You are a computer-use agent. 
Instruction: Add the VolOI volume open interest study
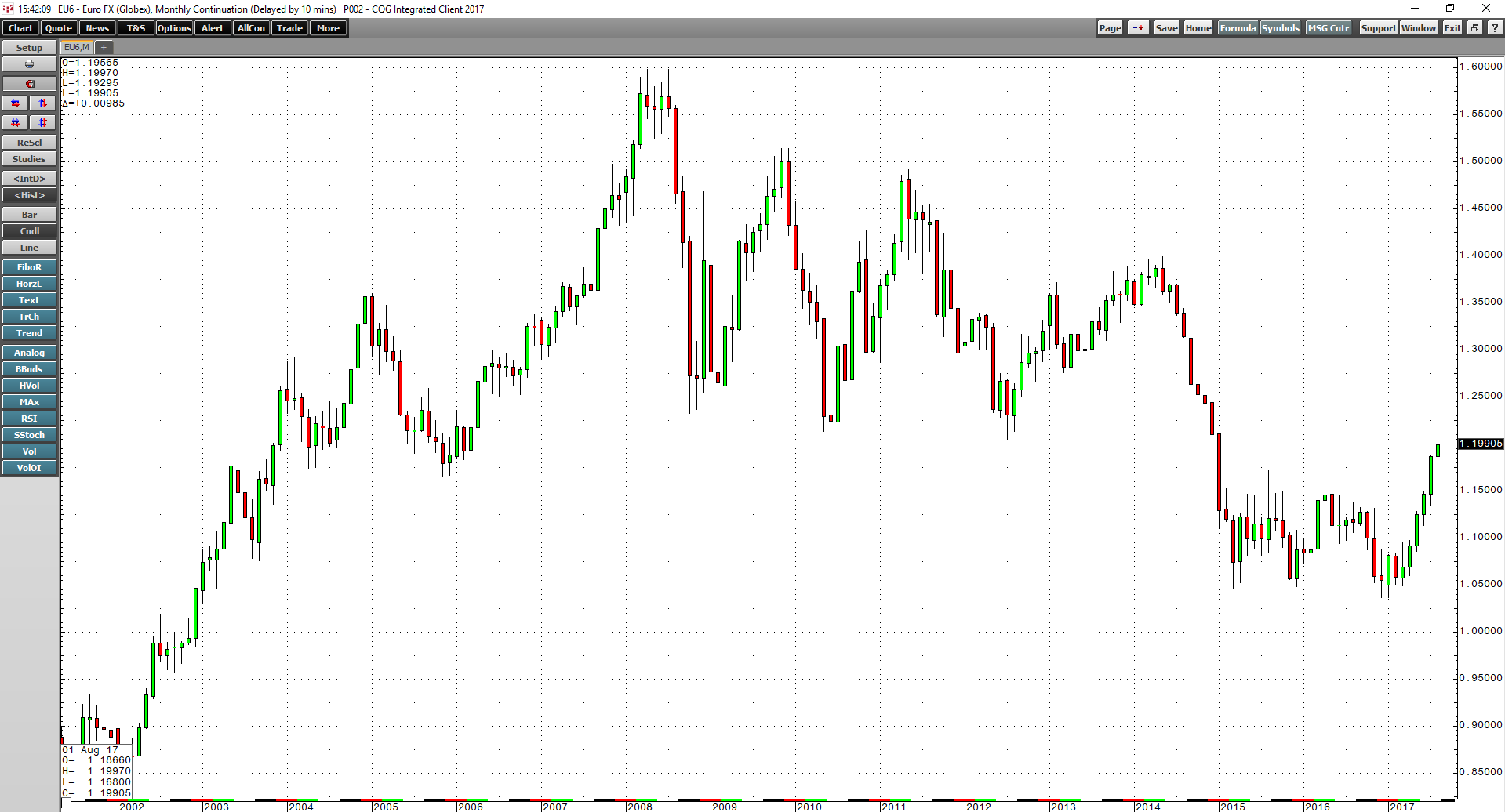pyautogui.click(x=29, y=468)
